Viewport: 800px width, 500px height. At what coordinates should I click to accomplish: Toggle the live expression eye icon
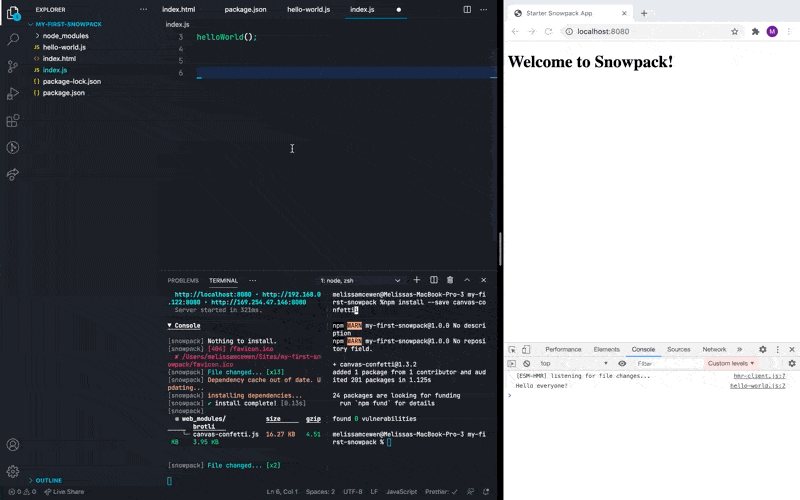pos(622,363)
